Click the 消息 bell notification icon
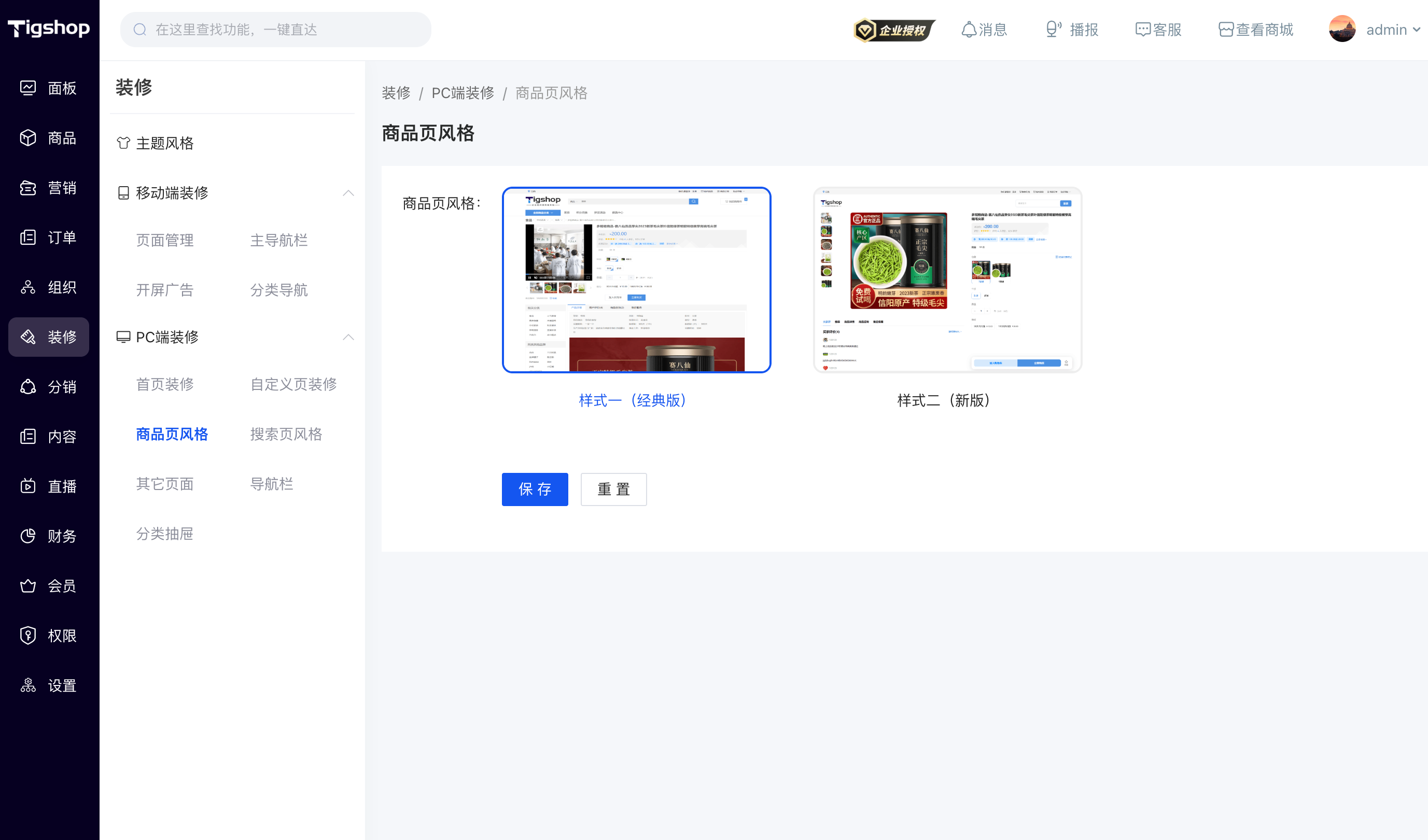 969,30
